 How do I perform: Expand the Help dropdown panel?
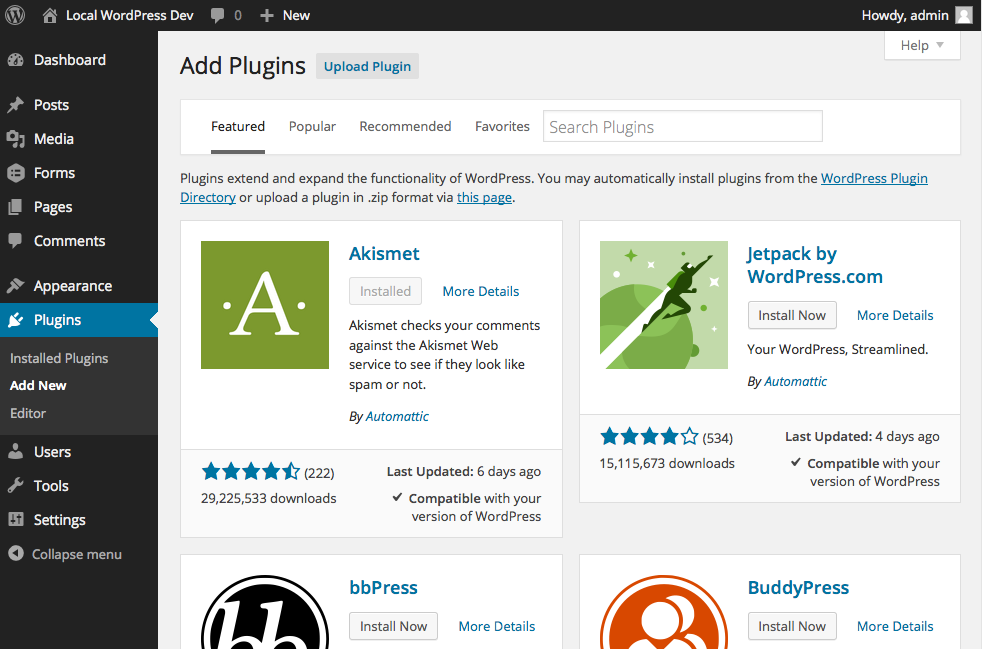pos(921,45)
